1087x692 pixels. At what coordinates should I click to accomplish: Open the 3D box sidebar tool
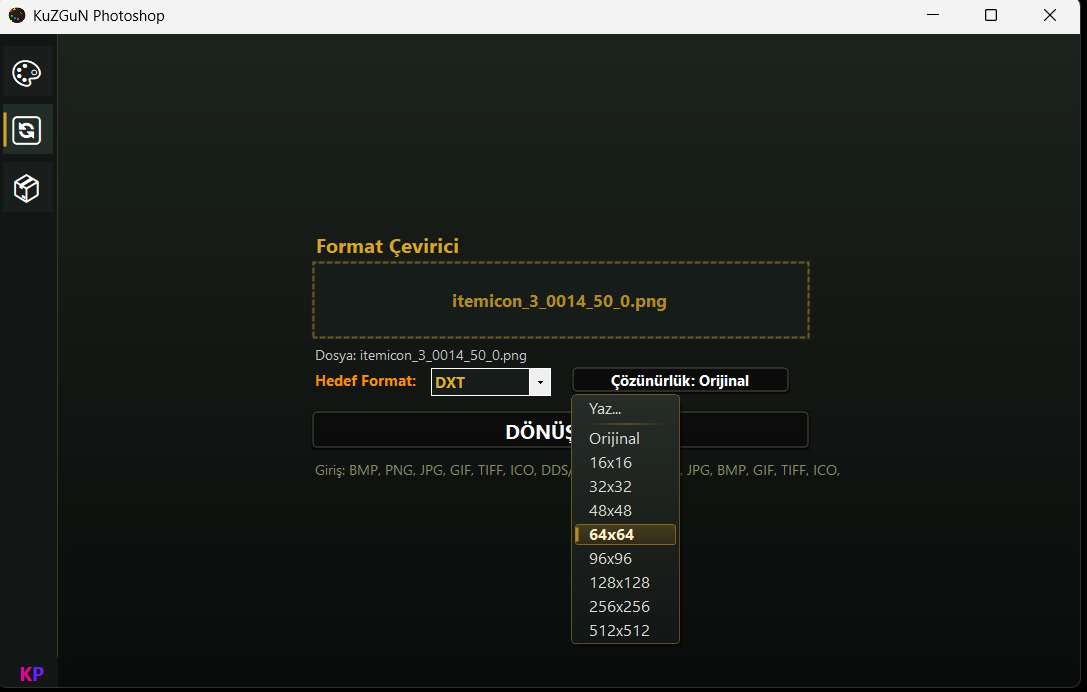[27, 188]
